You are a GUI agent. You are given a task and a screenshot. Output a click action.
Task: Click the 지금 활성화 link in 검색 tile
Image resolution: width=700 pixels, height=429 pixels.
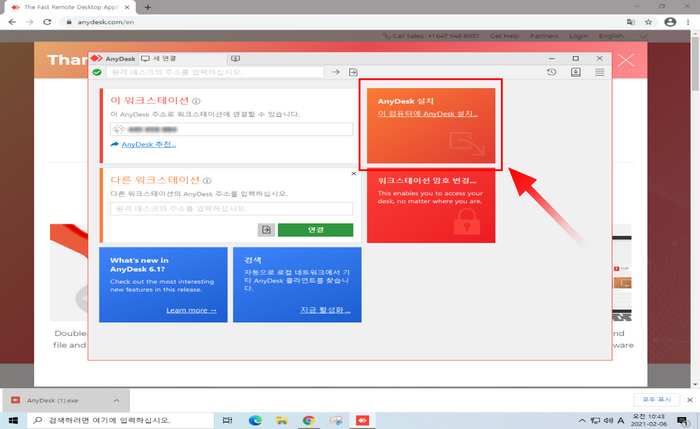click(325, 310)
